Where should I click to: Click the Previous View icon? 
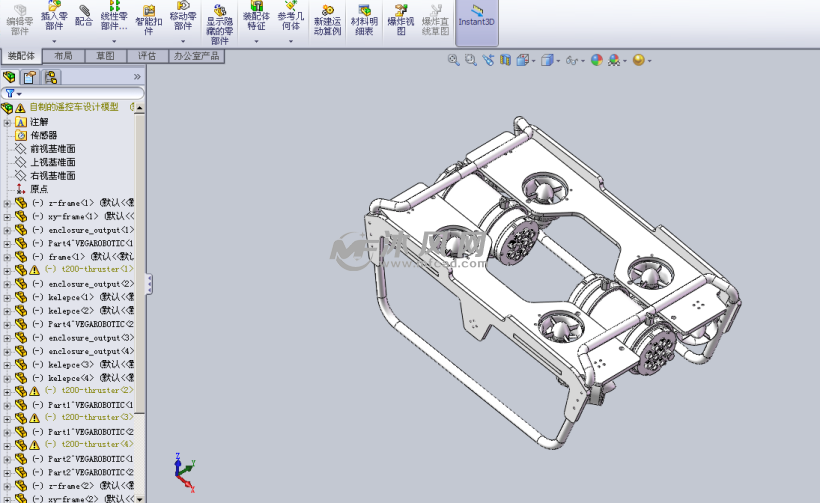488,60
